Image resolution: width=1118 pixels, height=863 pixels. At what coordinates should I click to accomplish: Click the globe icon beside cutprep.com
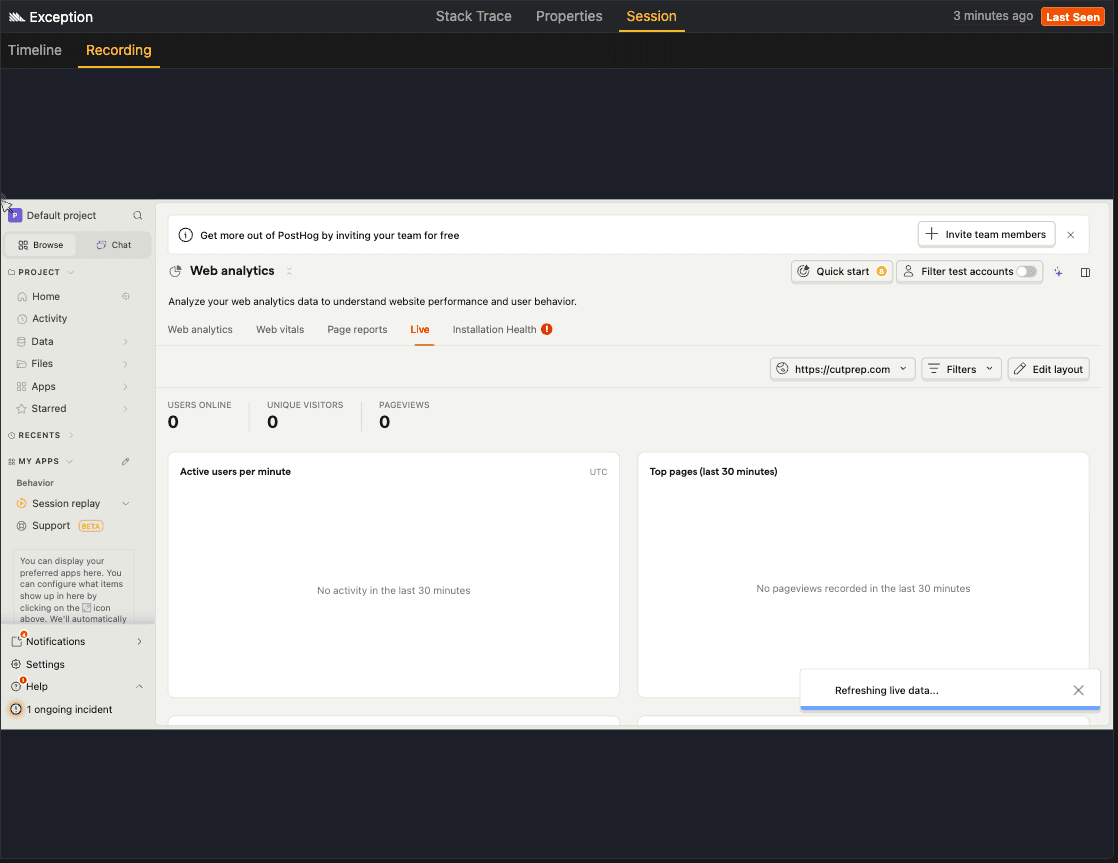coord(782,369)
